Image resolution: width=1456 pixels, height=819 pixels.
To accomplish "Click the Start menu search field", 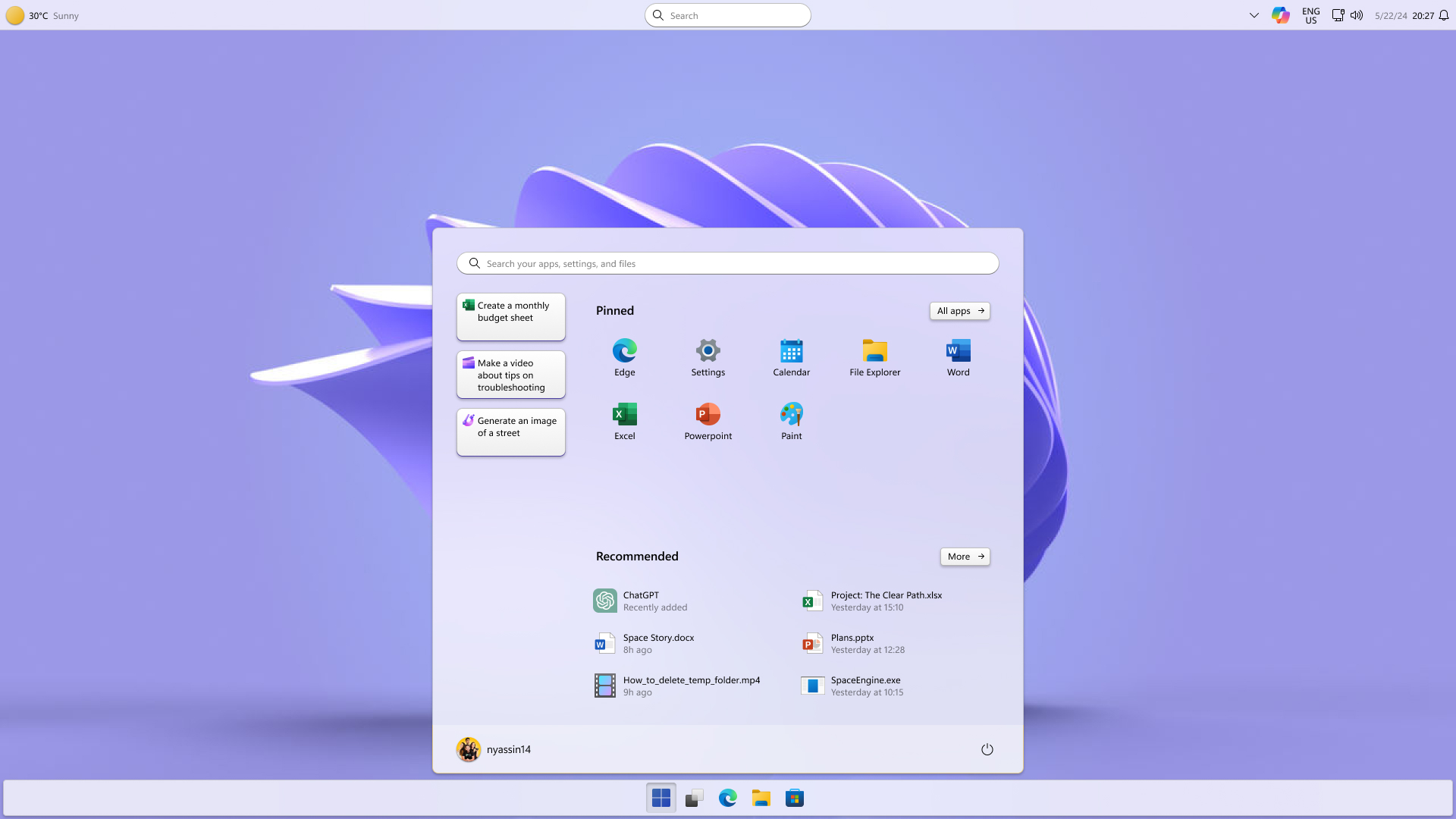I will click(x=728, y=263).
